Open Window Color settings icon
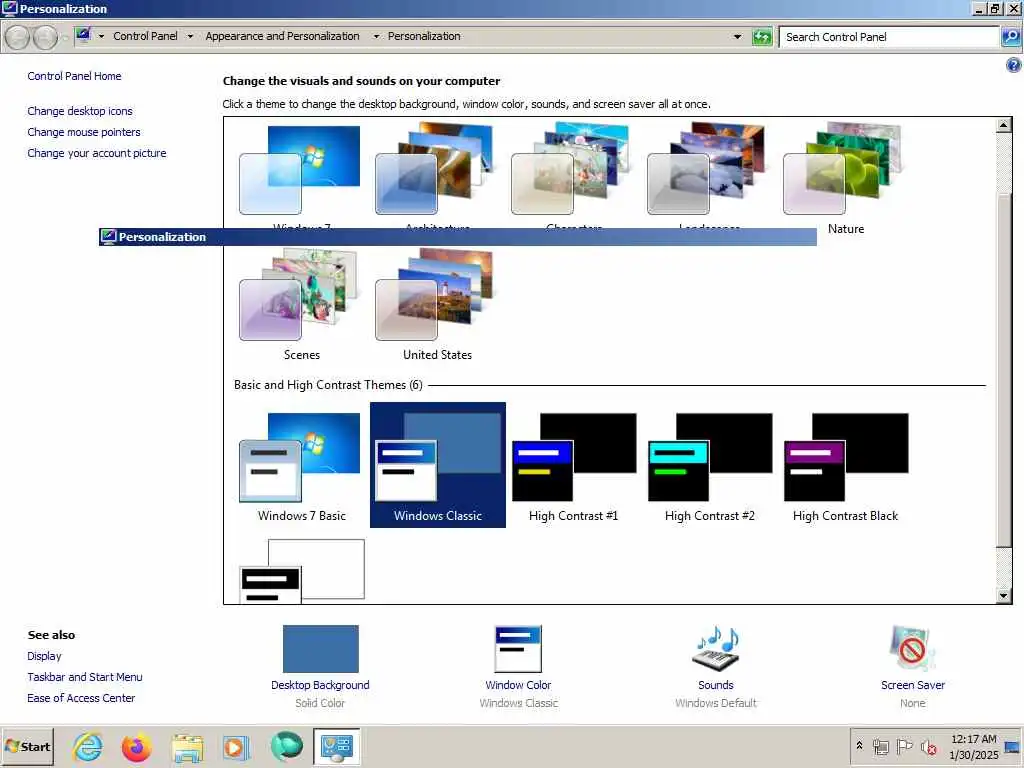This screenshot has height=768, width=1024. (x=518, y=648)
